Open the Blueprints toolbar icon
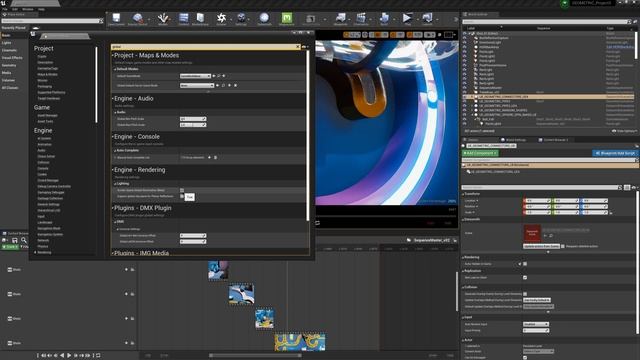Image resolution: width=640 pixels, height=360 pixels. pyautogui.click(x=340, y=19)
